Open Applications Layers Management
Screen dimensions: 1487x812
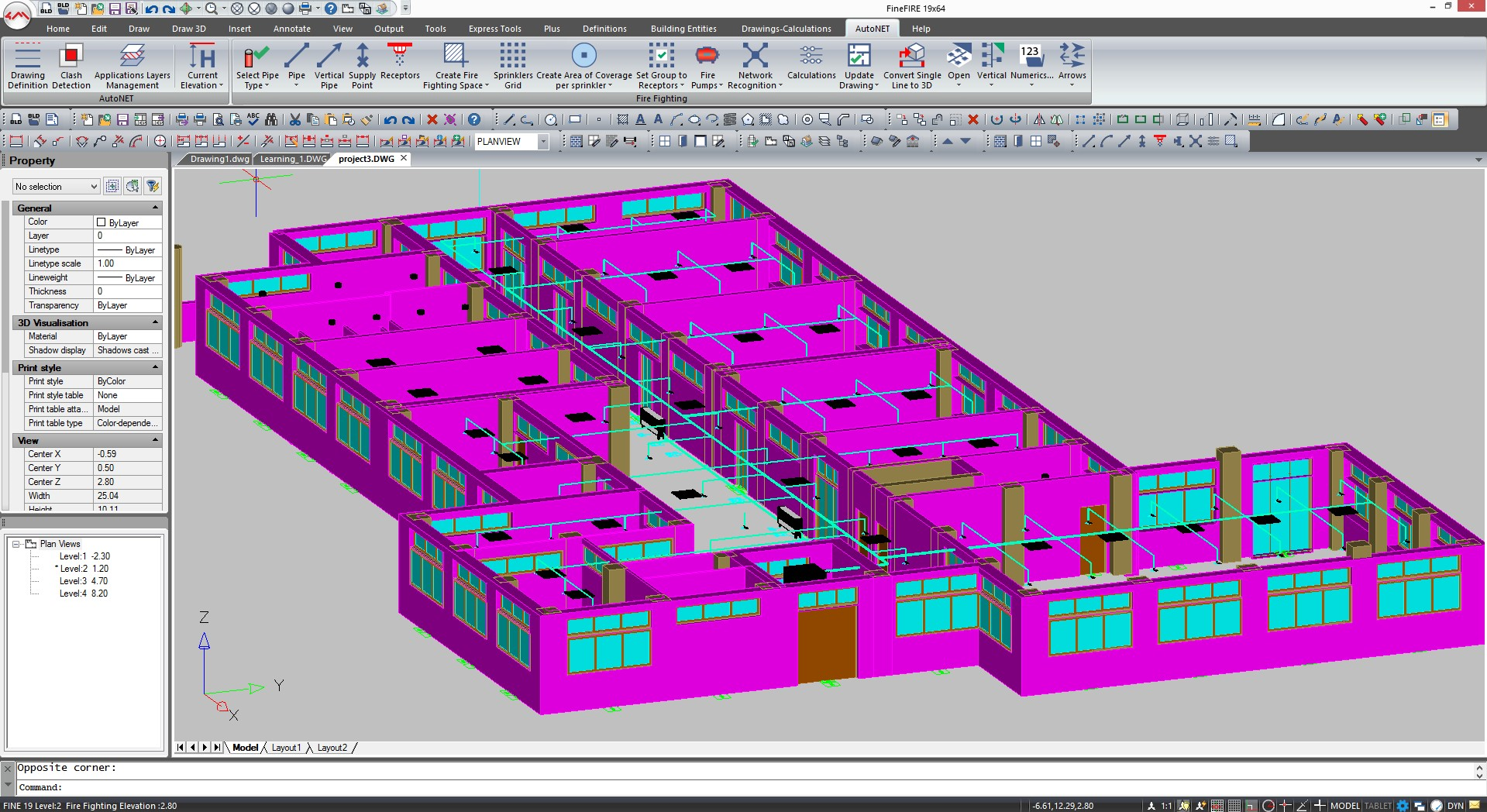coord(133,66)
